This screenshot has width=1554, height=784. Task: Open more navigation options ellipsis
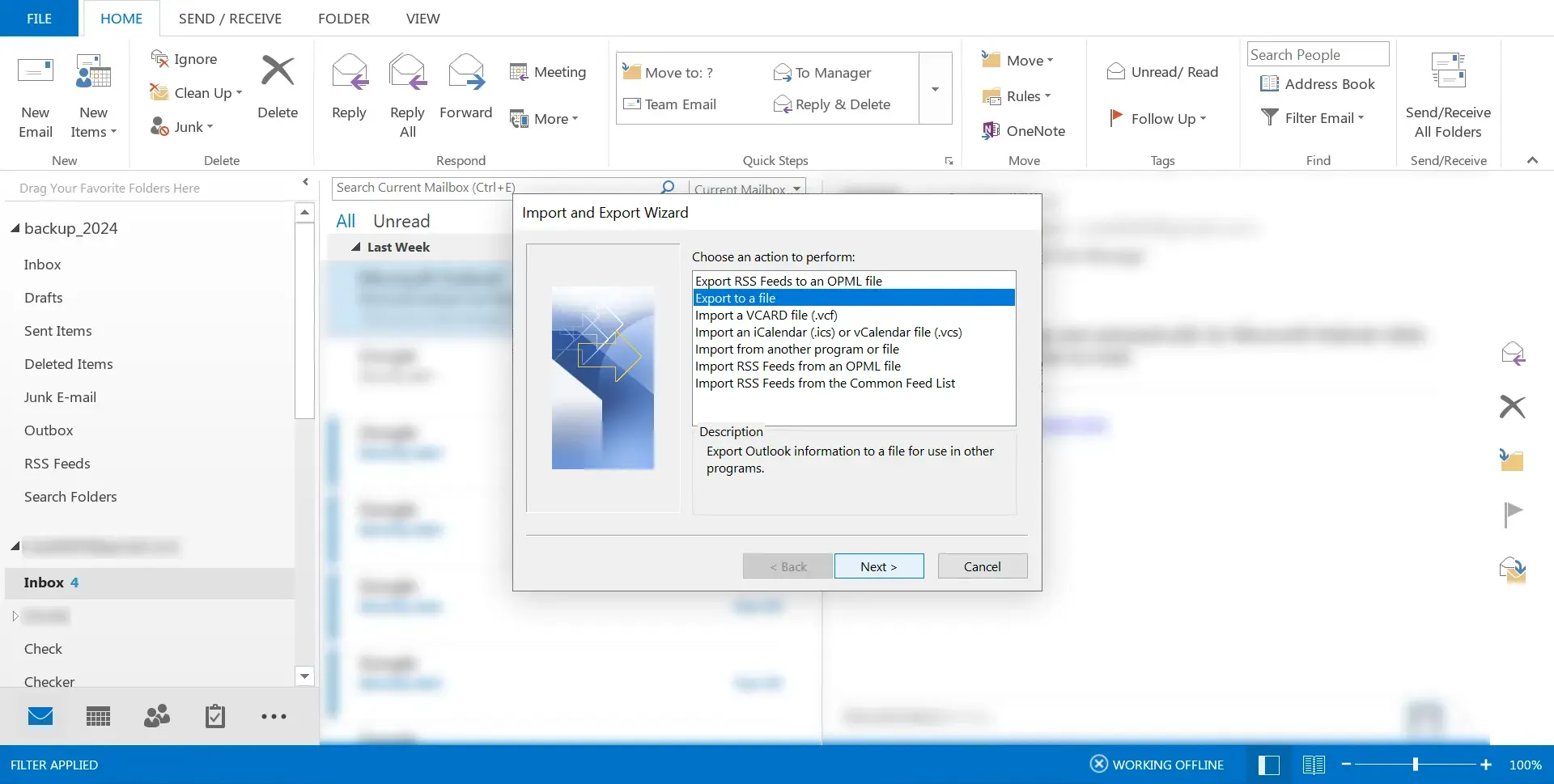274,716
